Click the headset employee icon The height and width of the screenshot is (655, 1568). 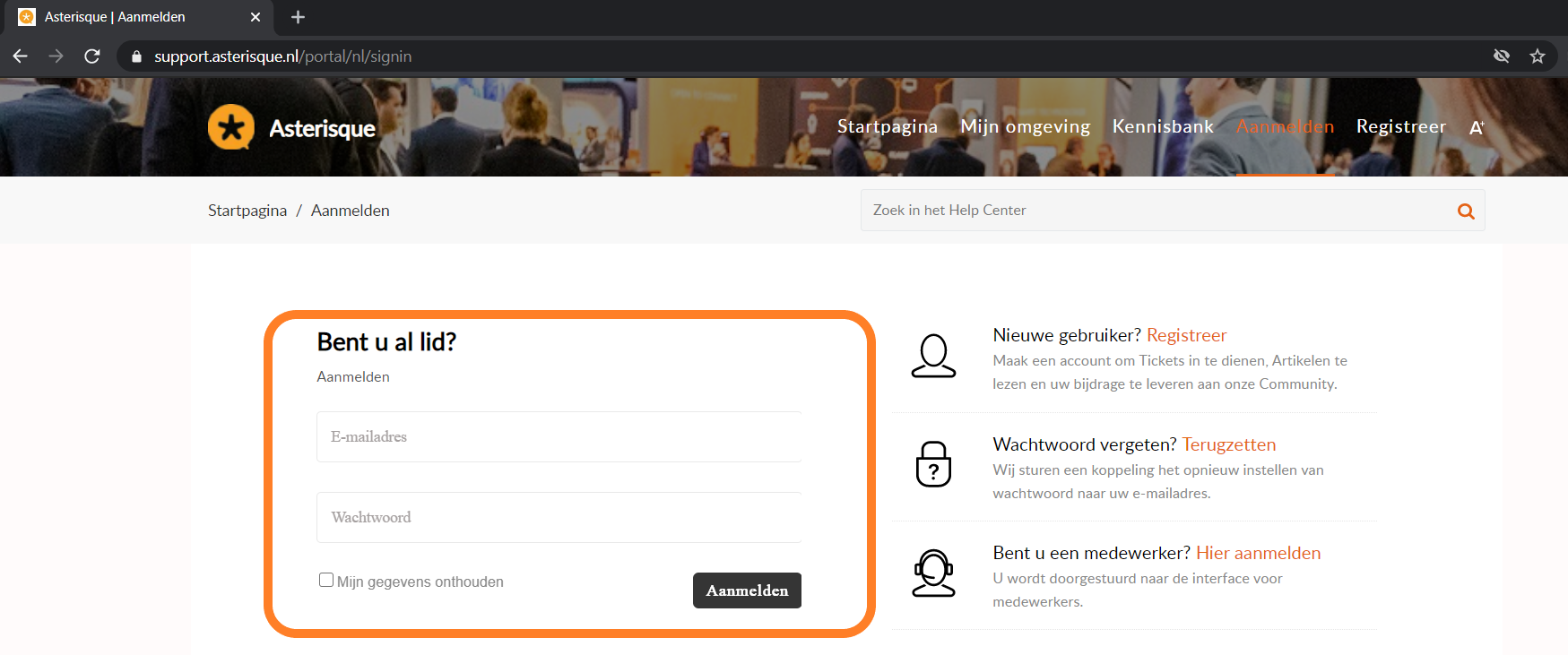point(933,573)
